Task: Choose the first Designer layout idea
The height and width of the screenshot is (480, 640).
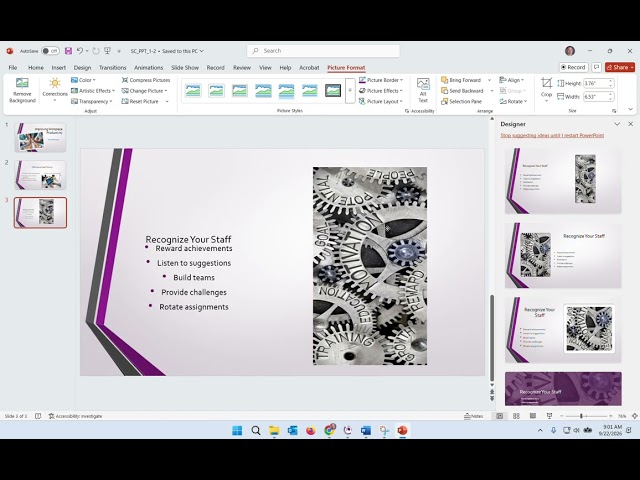Action: [x=563, y=181]
